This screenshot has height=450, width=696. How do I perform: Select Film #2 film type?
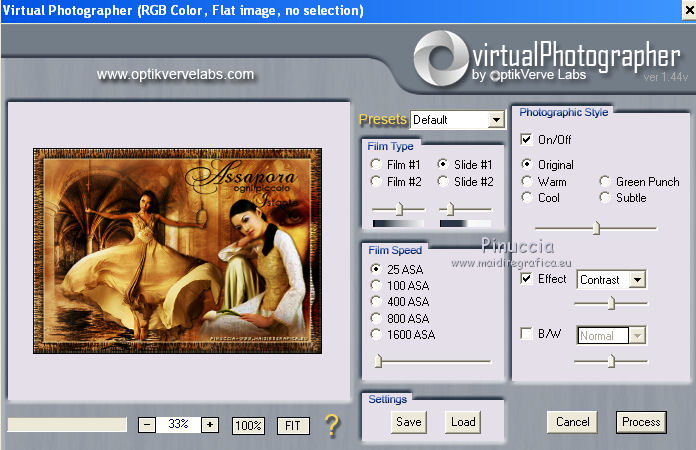click(x=376, y=181)
